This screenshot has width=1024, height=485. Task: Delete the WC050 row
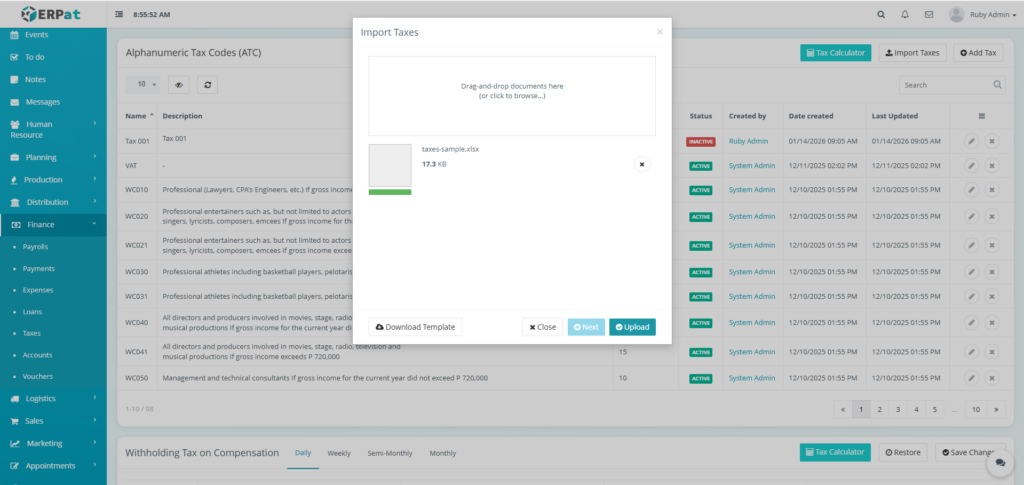[991, 378]
